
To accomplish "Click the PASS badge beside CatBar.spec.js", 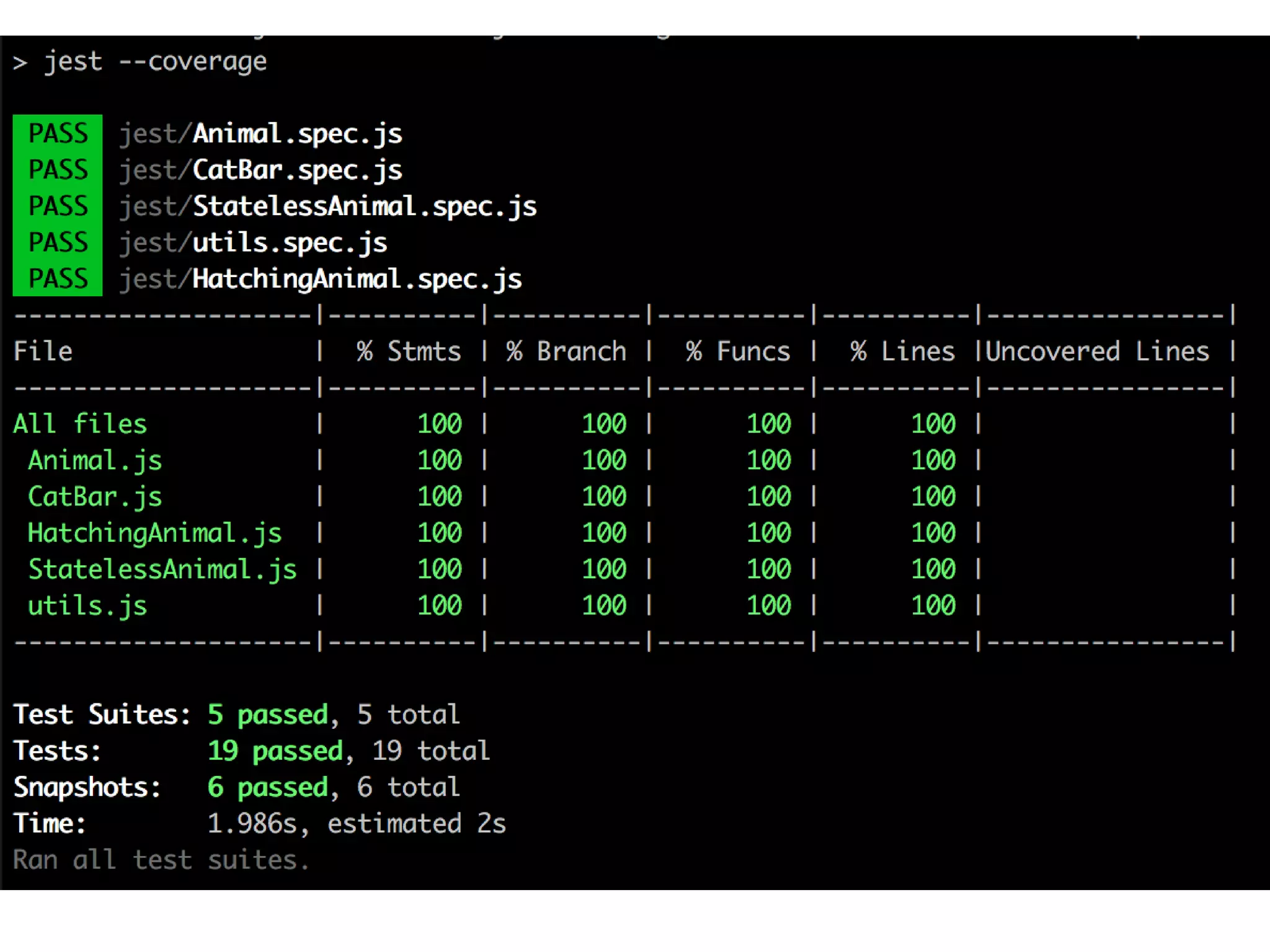I will 58,170.
